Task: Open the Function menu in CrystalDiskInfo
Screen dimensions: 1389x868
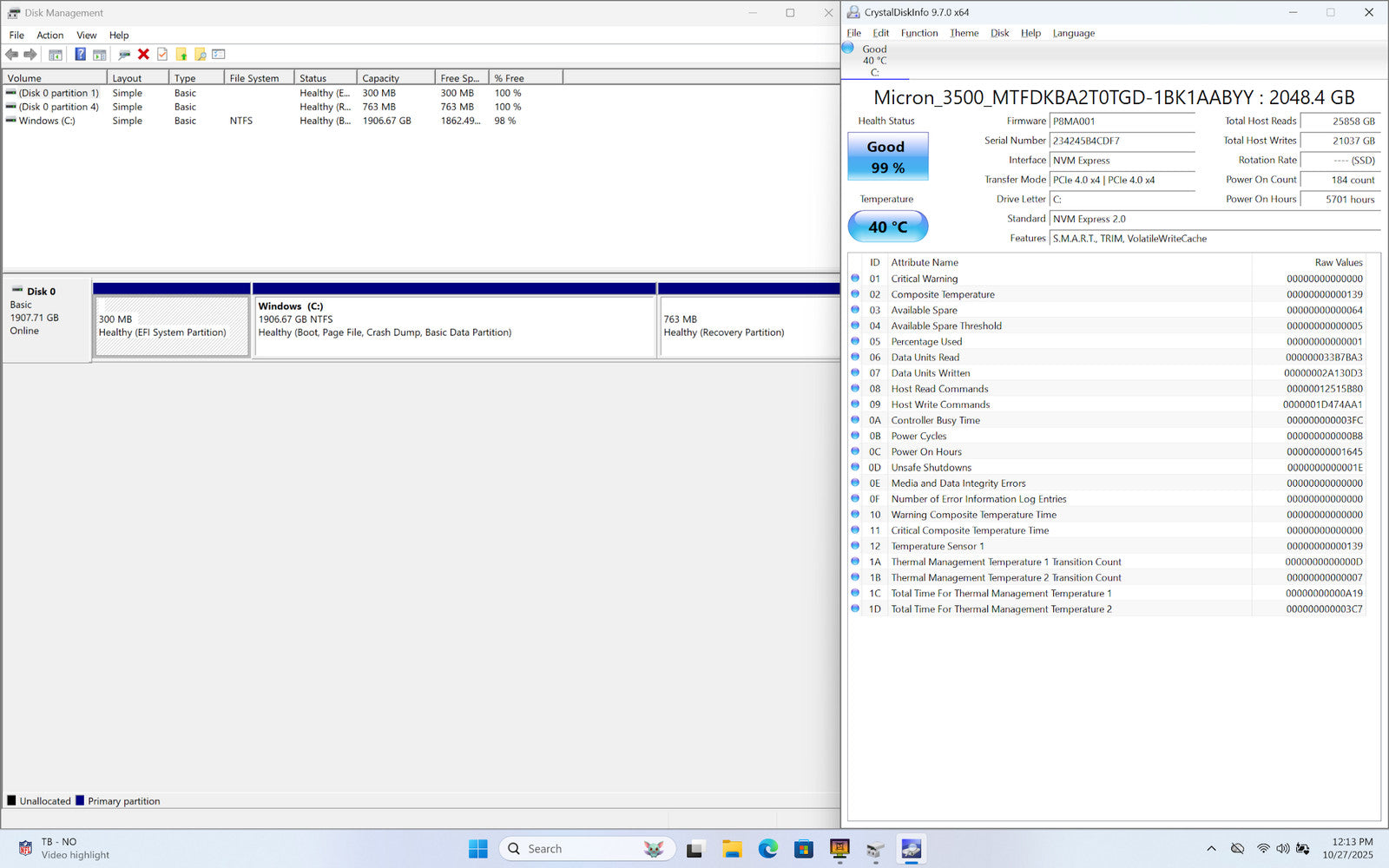Action: tap(918, 33)
